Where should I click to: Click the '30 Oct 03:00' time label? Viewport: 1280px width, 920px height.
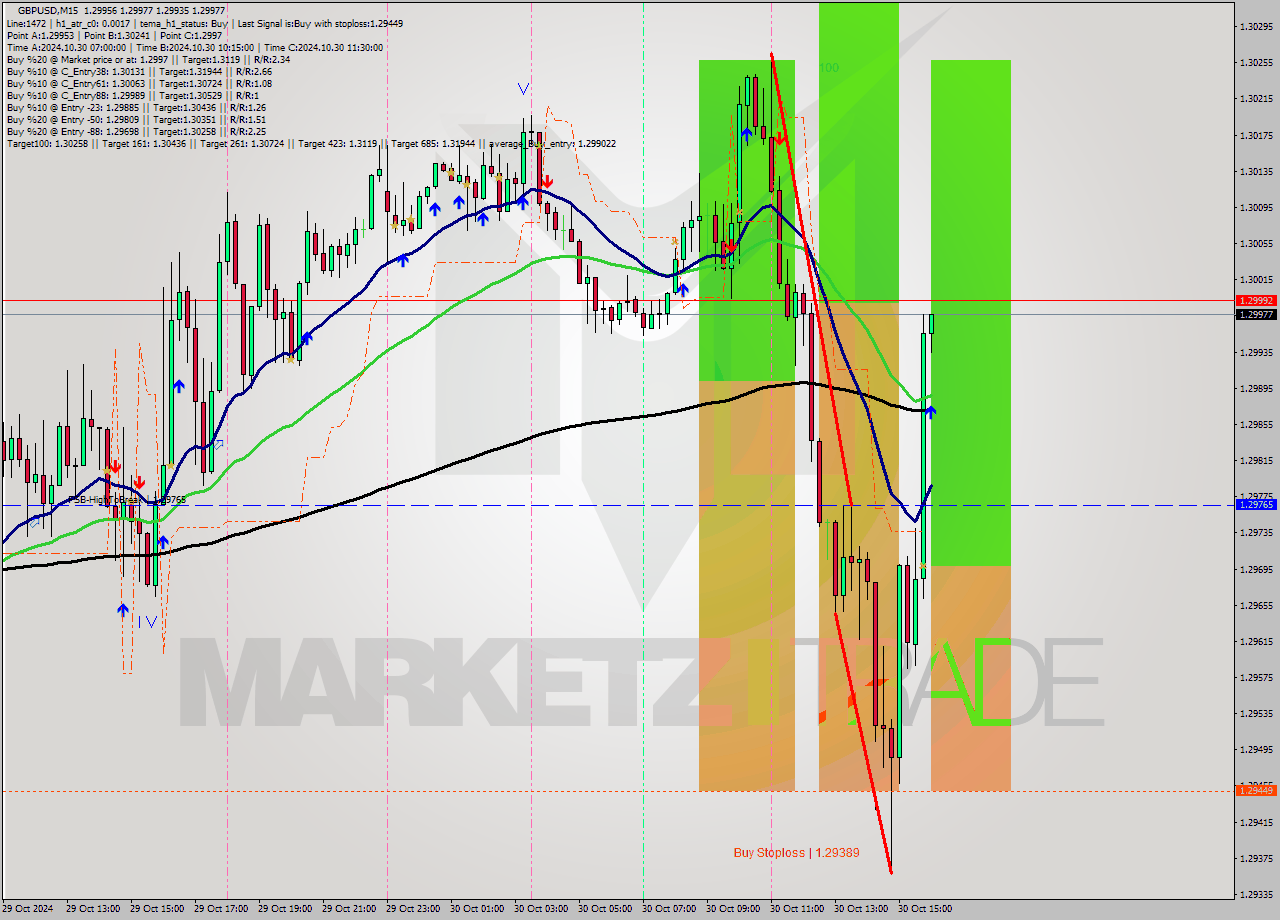click(541, 909)
